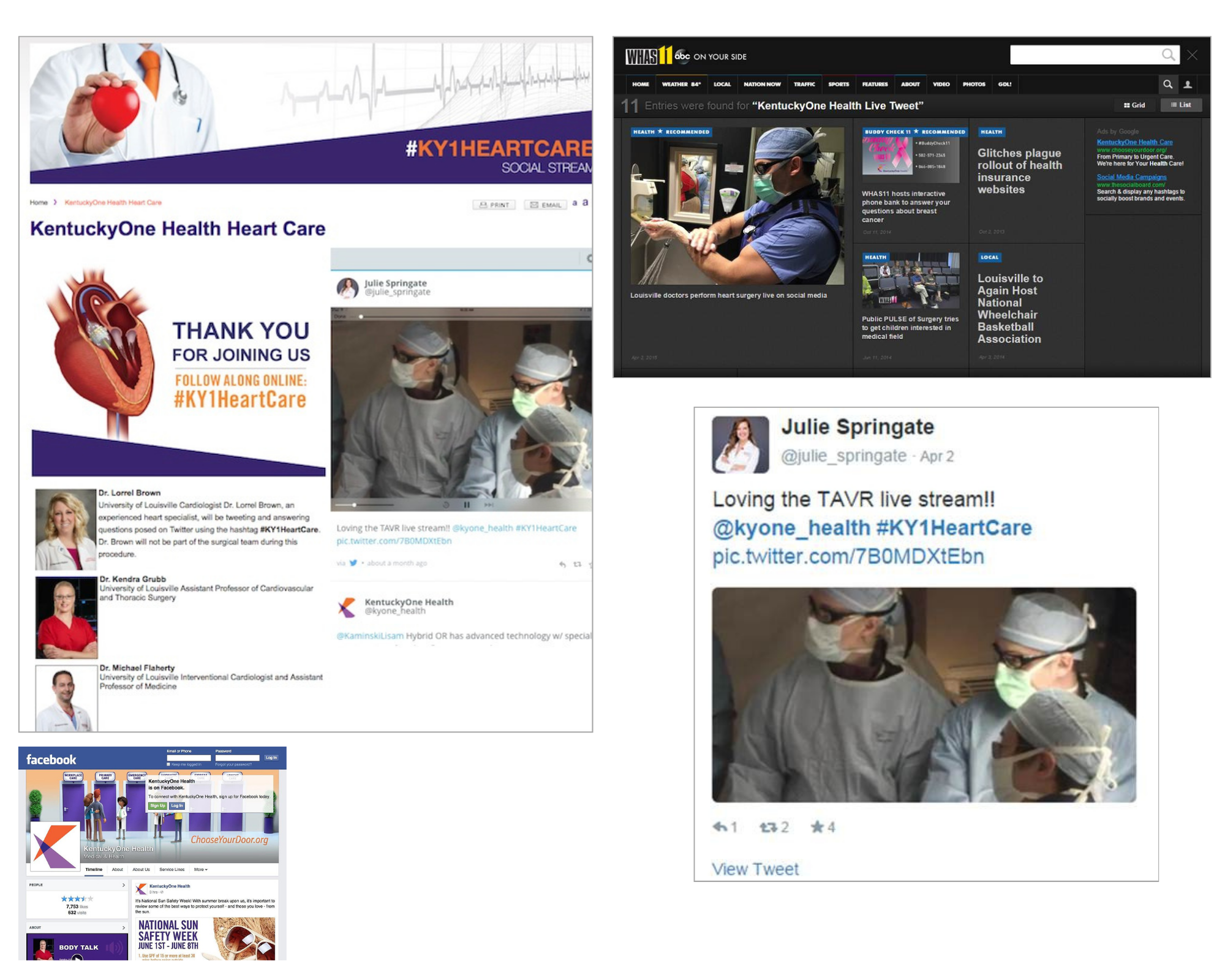Click the Body Talk speaker icon on Facebook

pos(114,948)
